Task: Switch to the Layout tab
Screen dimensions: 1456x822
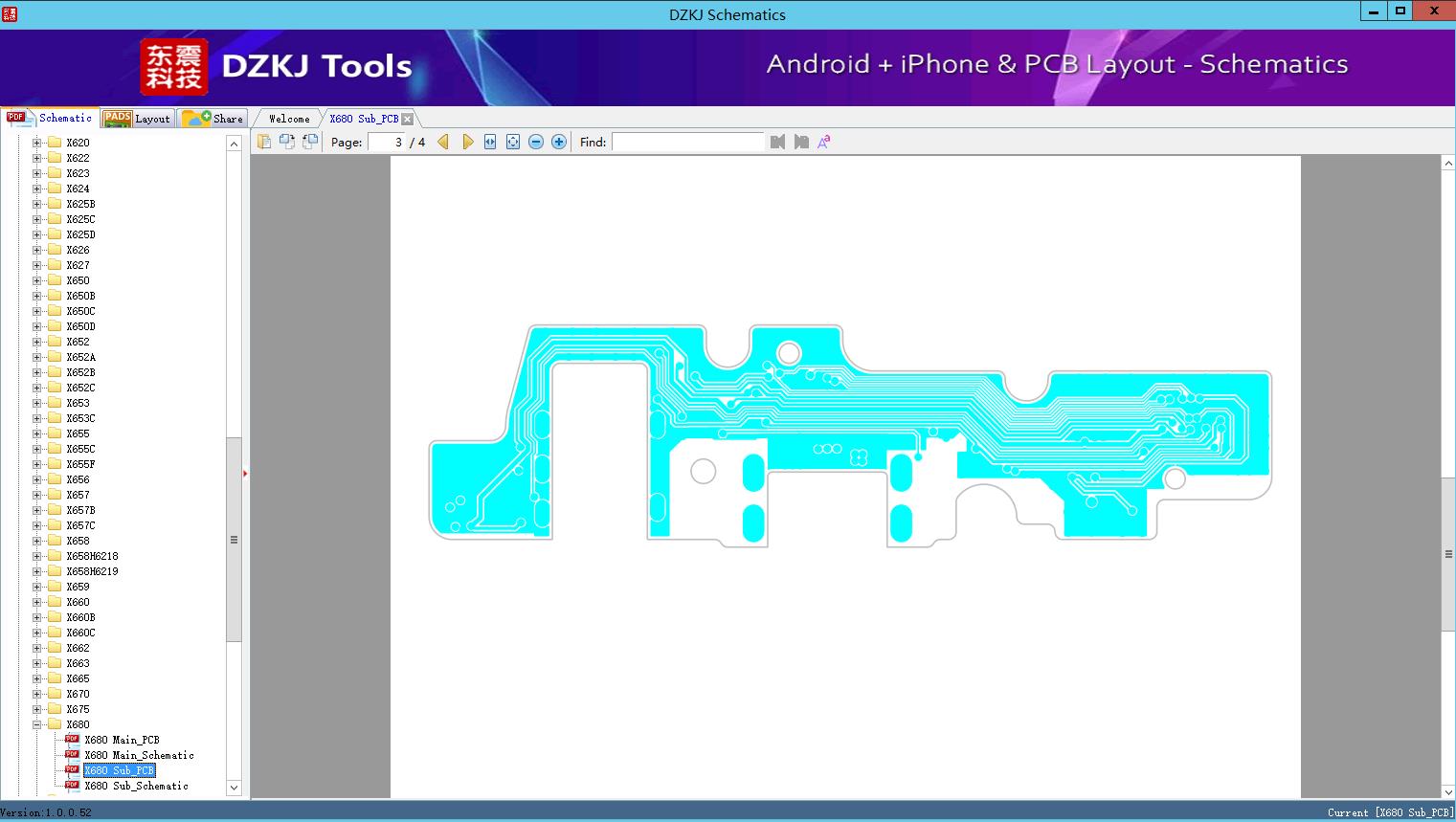Action: (x=137, y=119)
